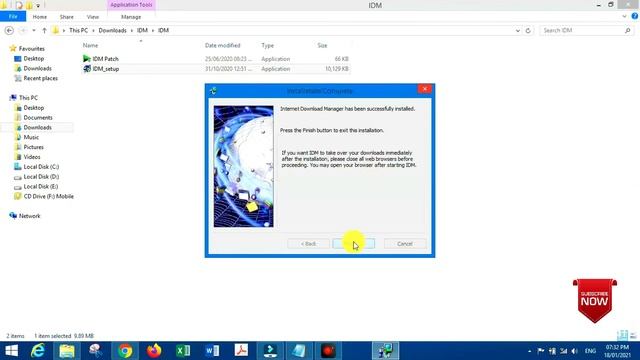
Task: Click the search magnifier icon
Action: point(628,31)
